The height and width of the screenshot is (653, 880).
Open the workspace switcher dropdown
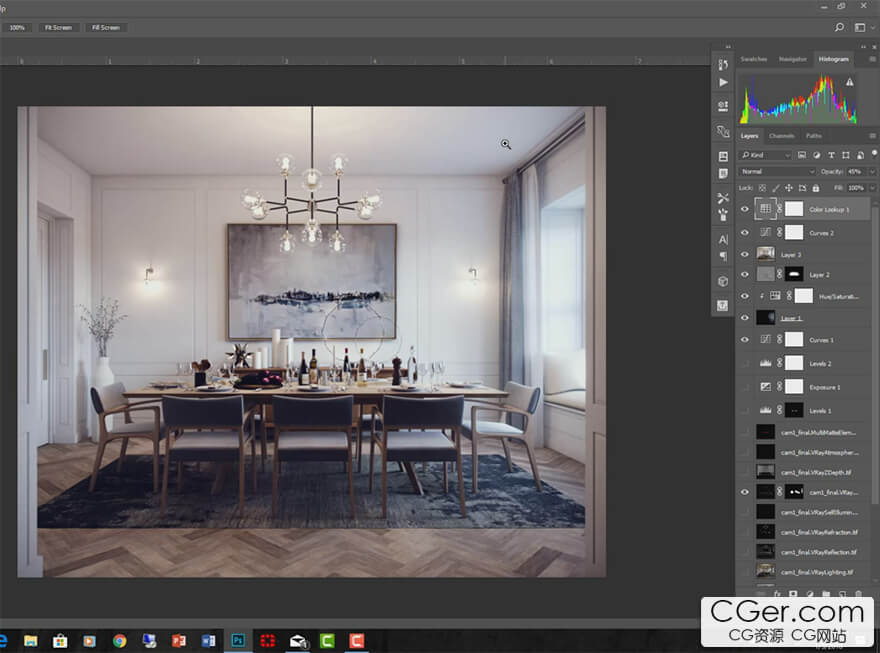pos(863,27)
